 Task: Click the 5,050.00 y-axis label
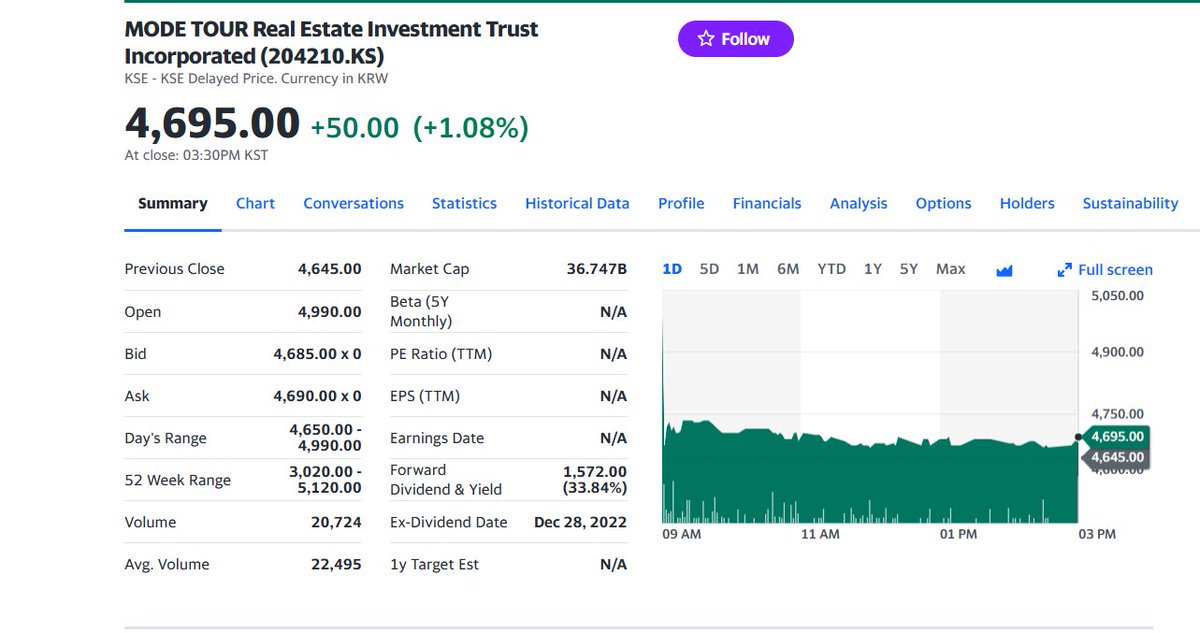pos(1115,296)
